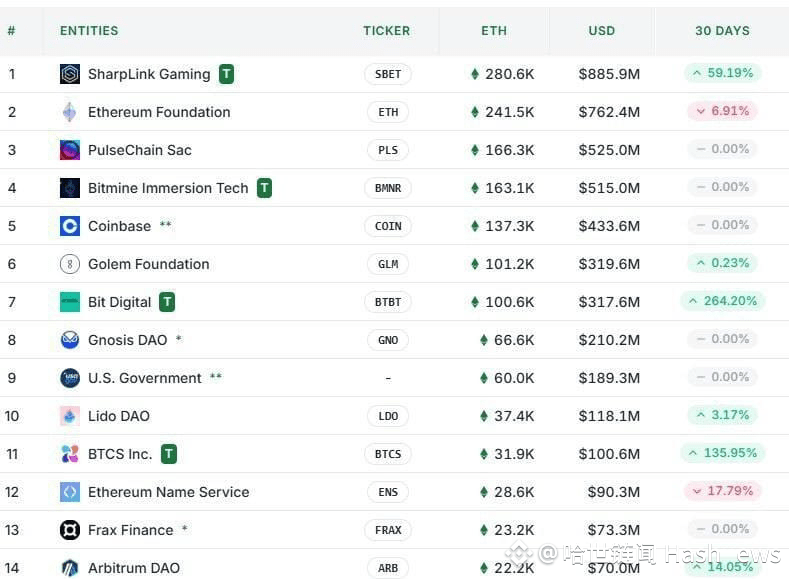Click the 59.19% change badge
This screenshot has width=789, height=579.
pos(723,73)
